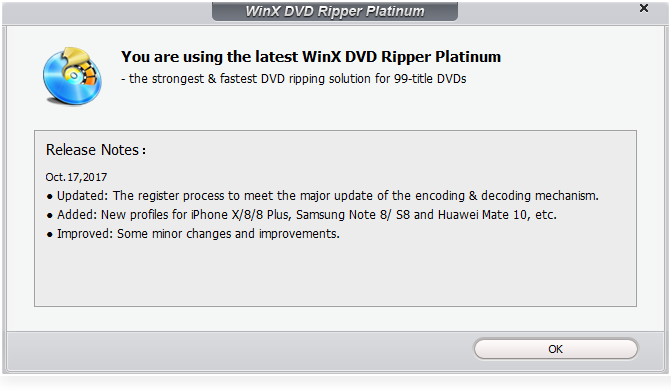
Task: Select the "Improved: Some minor changes" line
Action: pyautogui.click(x=198, y=234)
